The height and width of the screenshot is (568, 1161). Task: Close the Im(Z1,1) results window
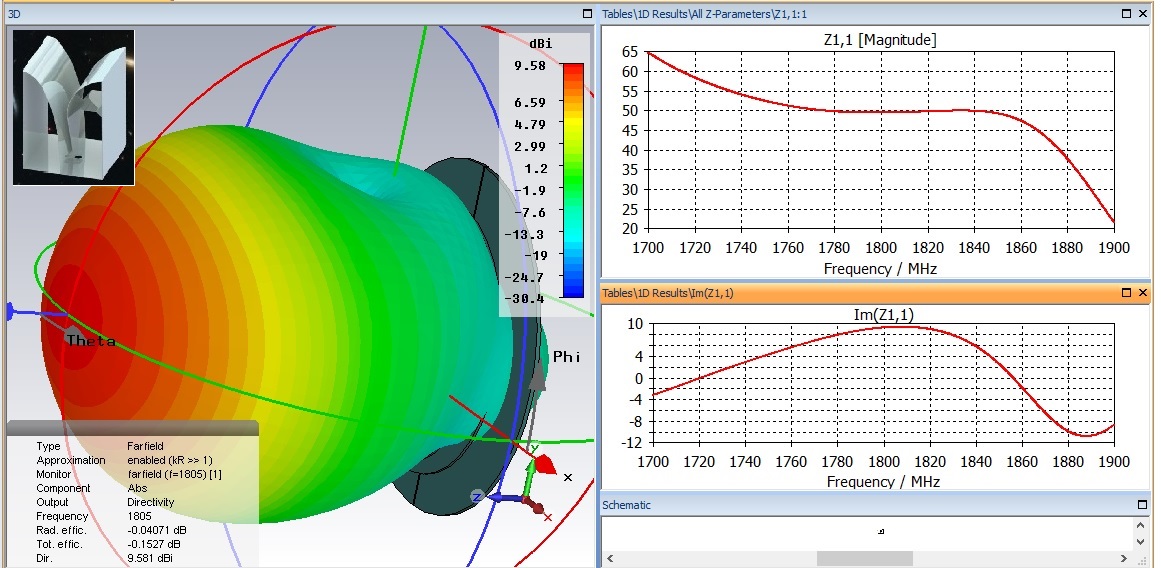(x=1143, y=292)
